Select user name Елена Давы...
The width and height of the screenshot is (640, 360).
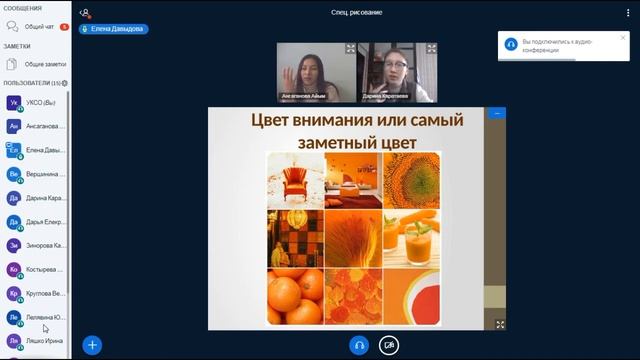45,150
